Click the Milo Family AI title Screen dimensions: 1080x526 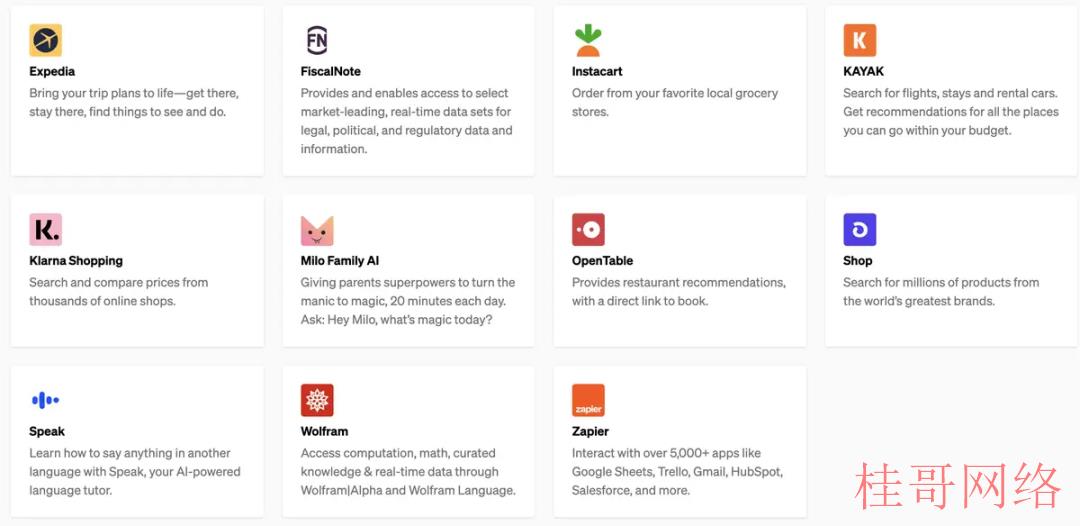click(x=340, y=261)
